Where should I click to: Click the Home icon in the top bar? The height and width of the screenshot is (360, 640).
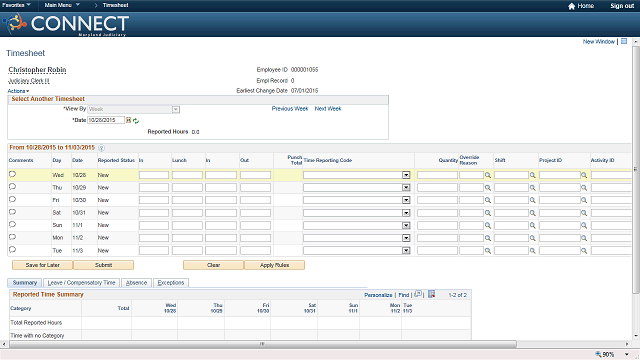[x=571, y=6]
